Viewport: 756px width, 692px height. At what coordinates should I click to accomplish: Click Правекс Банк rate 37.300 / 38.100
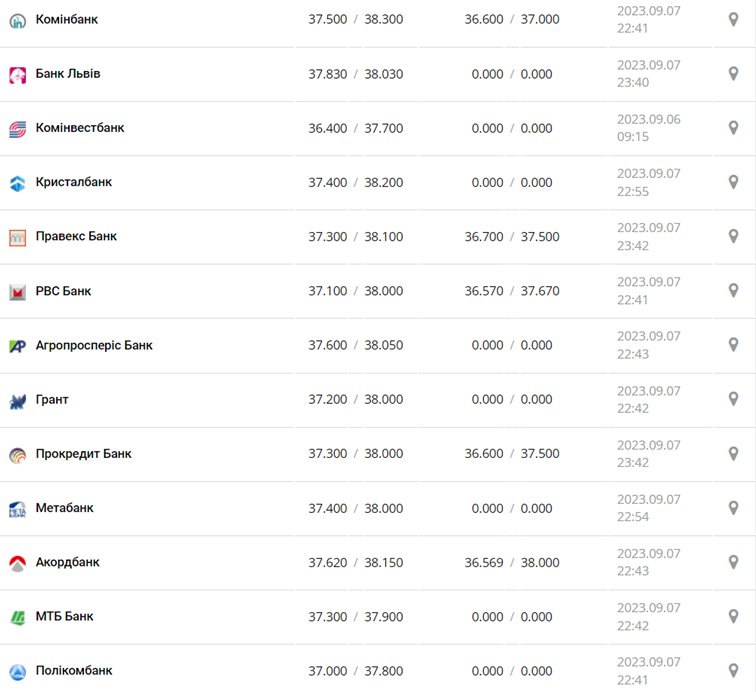(355, 237)
